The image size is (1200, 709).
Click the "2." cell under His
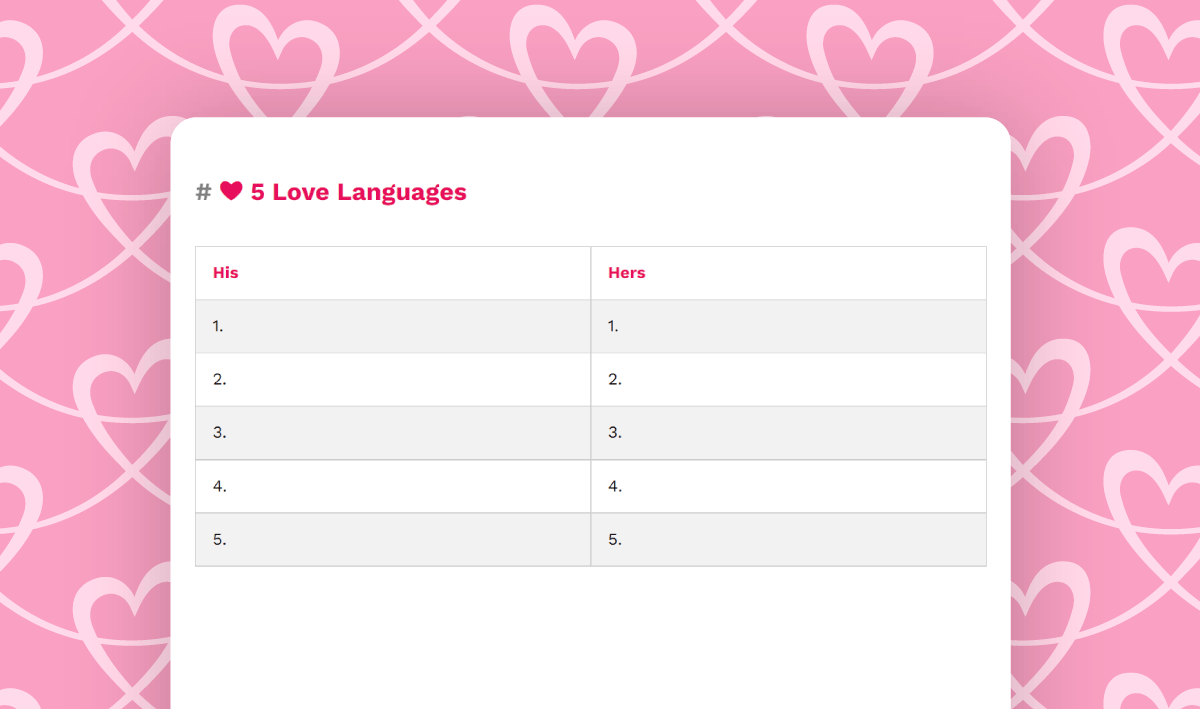click(393, 380)
